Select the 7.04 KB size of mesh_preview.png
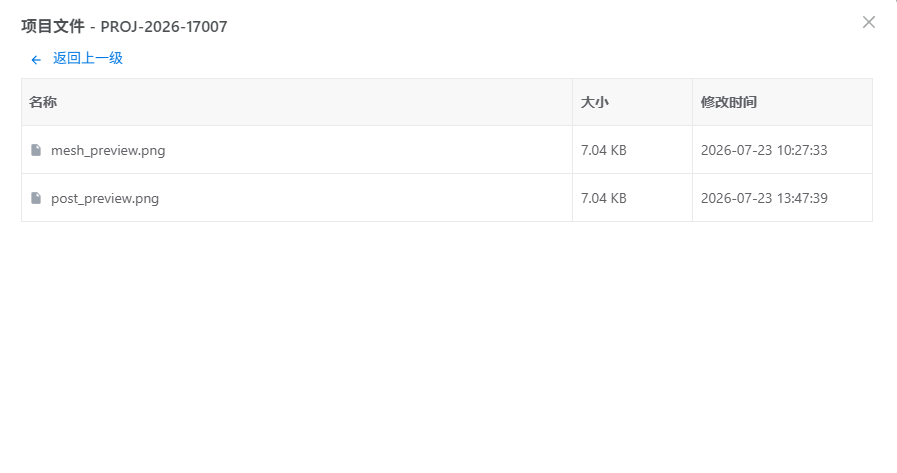 pyautogui.click(x=604, y=150)
